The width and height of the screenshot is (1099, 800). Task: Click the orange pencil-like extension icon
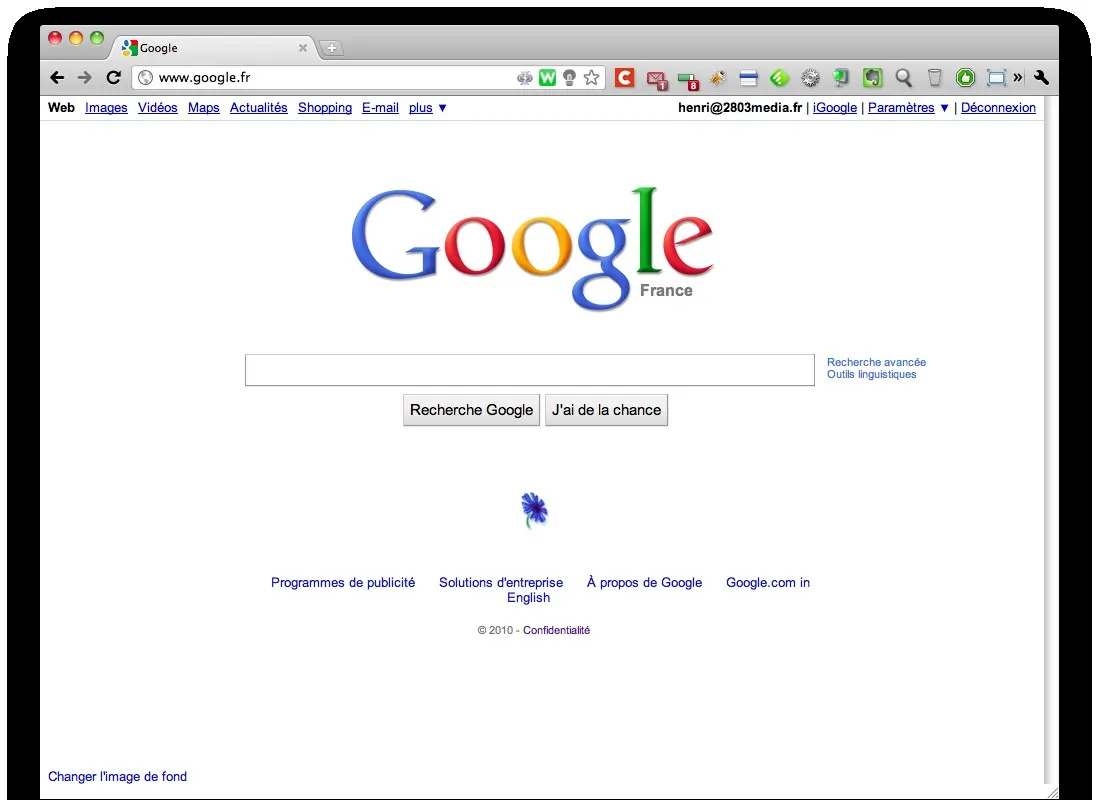[x=718, y=78]
